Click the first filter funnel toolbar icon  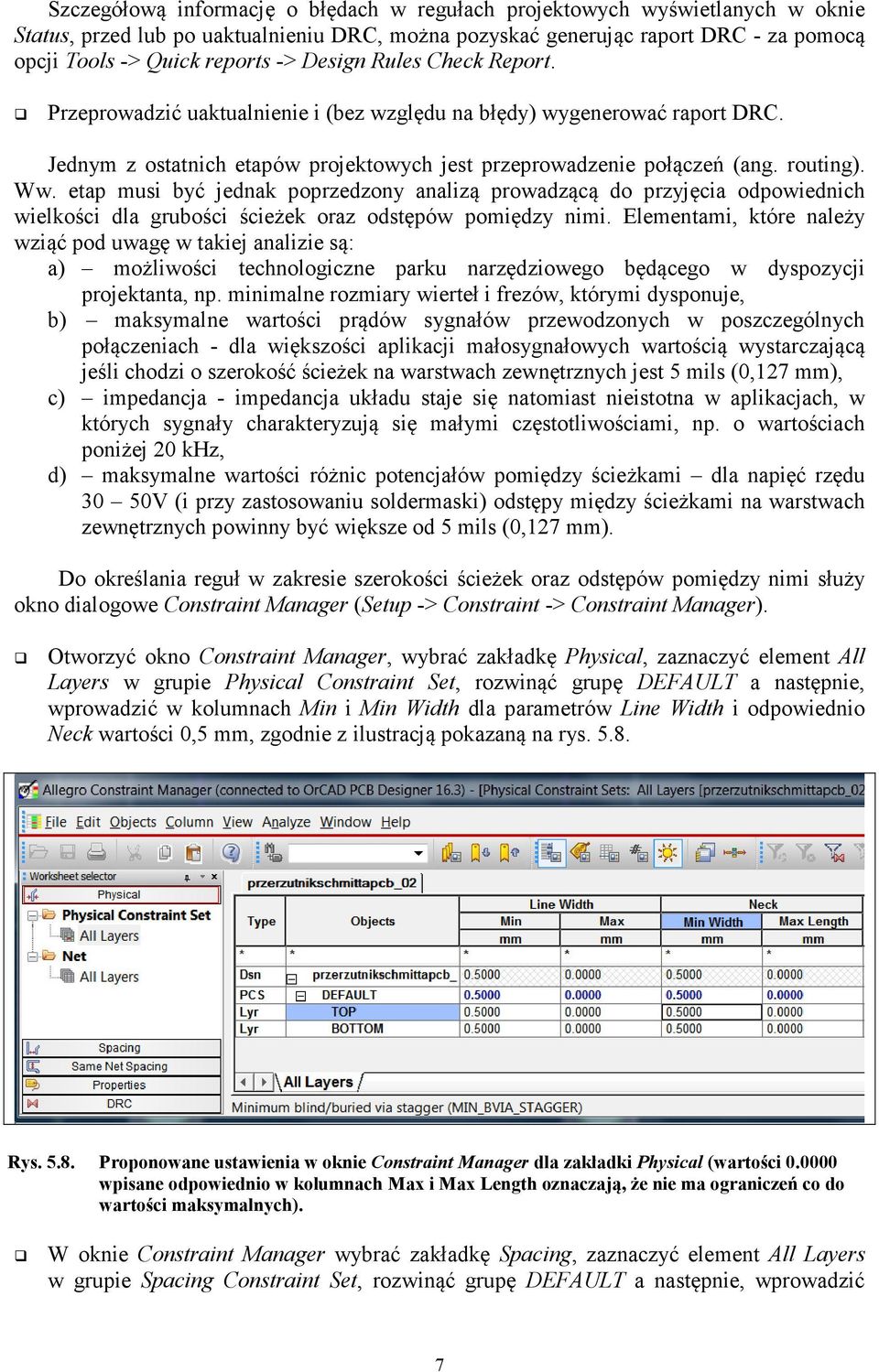pos(776,852)
